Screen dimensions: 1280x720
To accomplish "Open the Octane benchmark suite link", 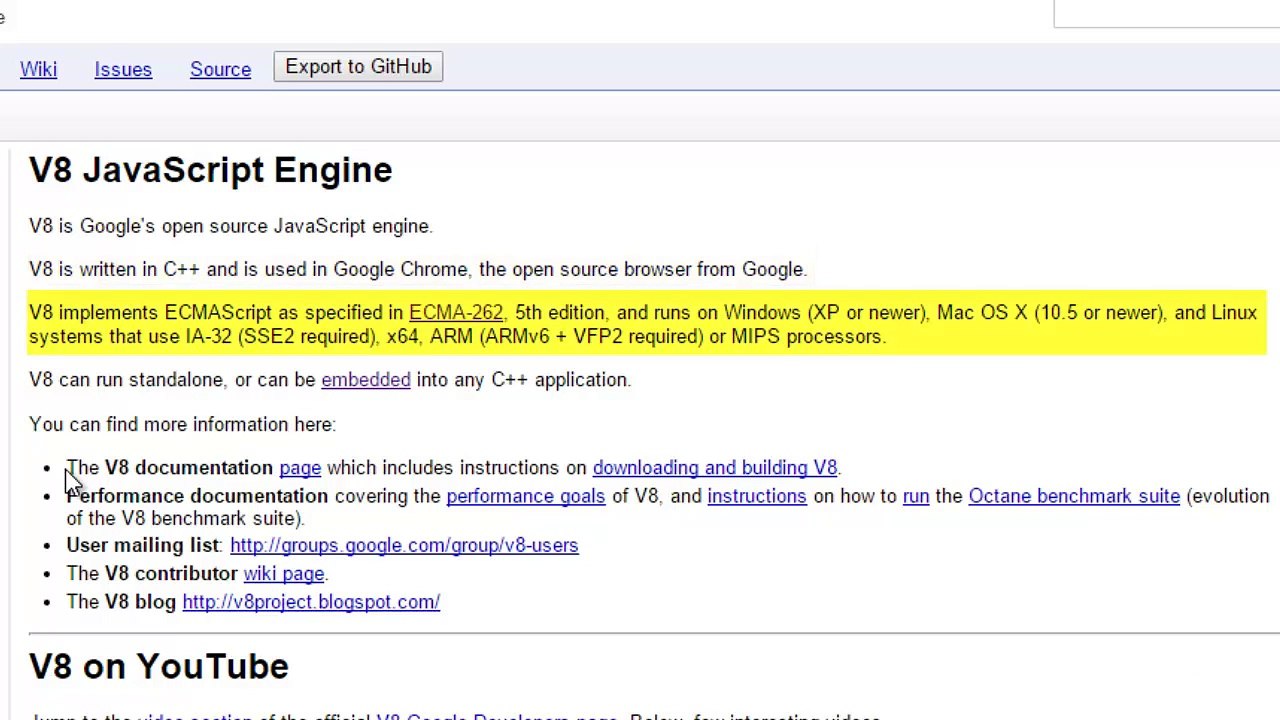I will (1074, 496).
